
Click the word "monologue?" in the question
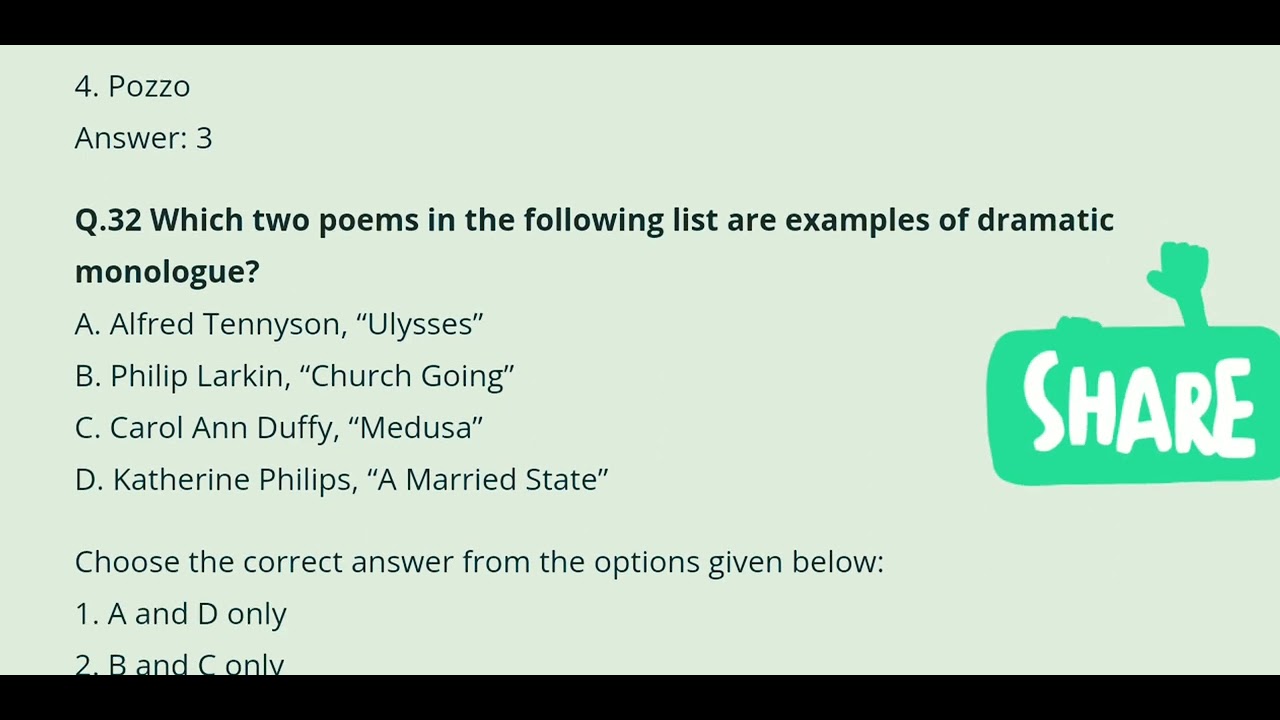coord(167,272)
